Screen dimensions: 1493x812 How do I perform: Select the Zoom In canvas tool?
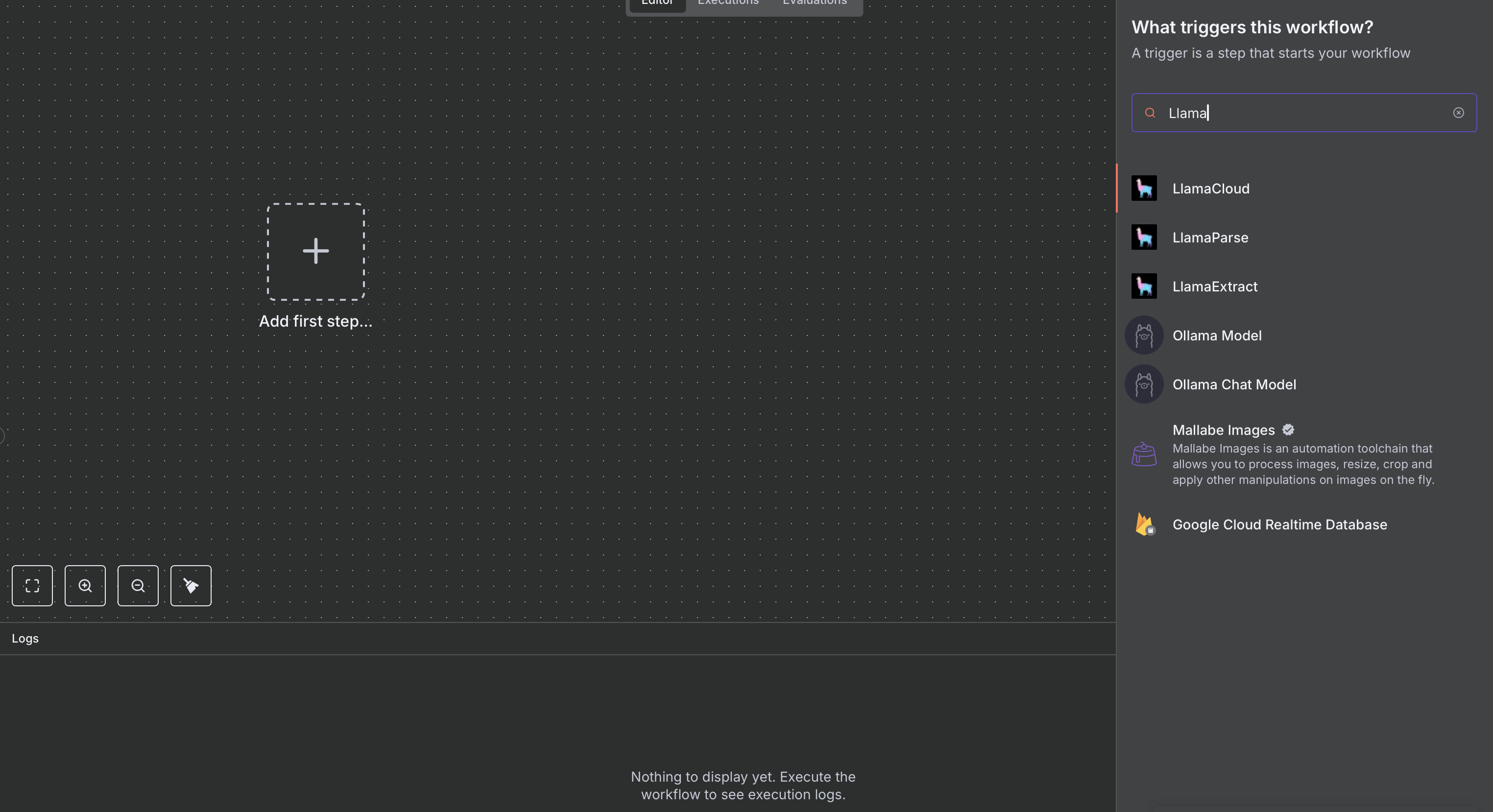[x=85, y=585]
